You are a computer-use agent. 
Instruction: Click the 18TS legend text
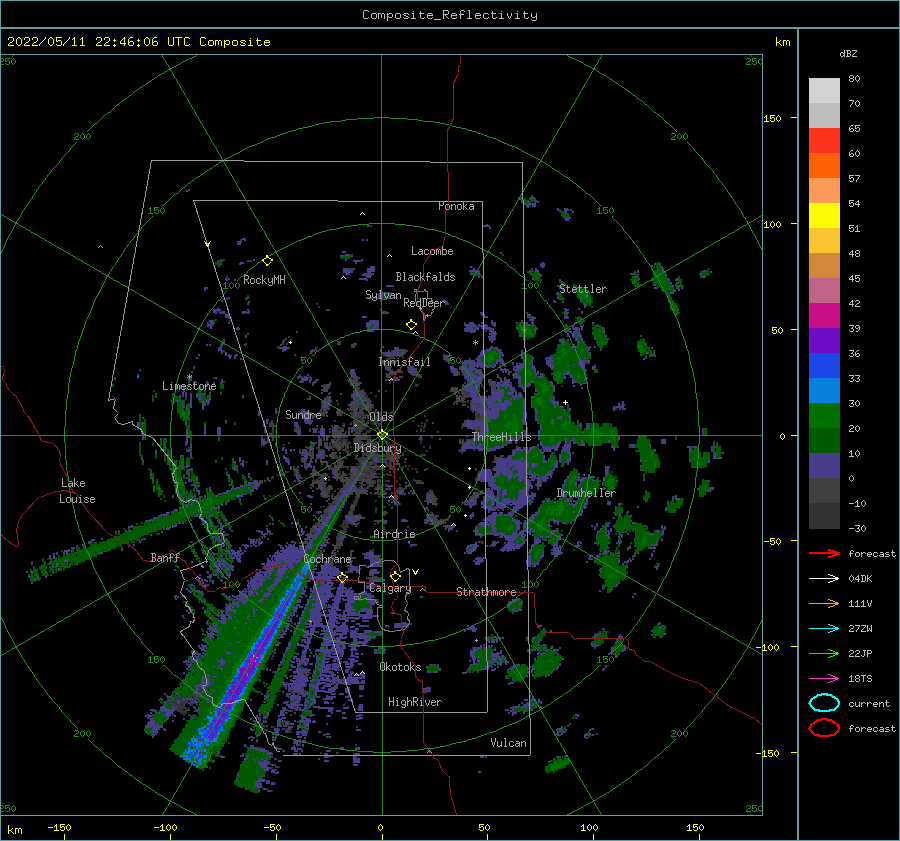(x=860, y=679)
